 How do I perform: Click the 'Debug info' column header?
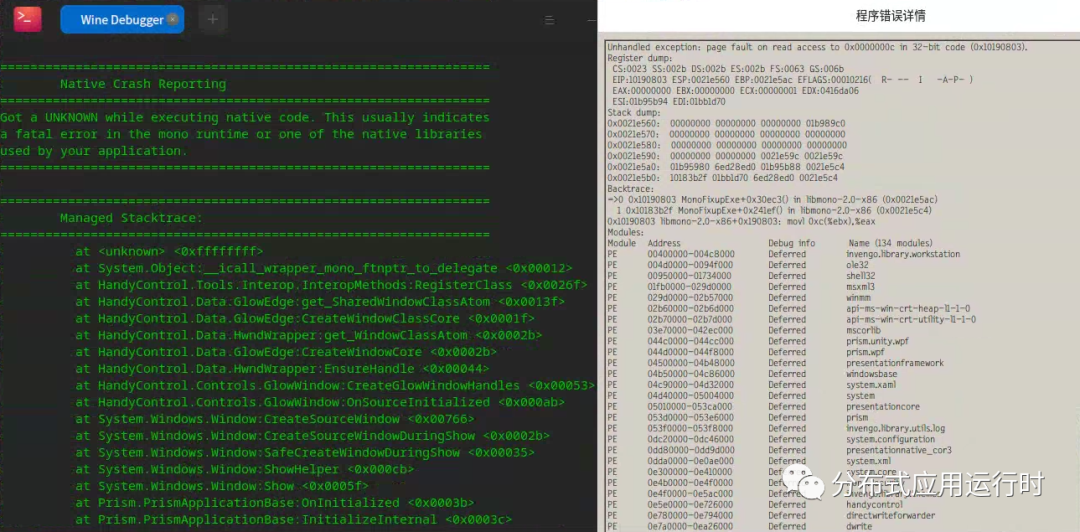791,243
